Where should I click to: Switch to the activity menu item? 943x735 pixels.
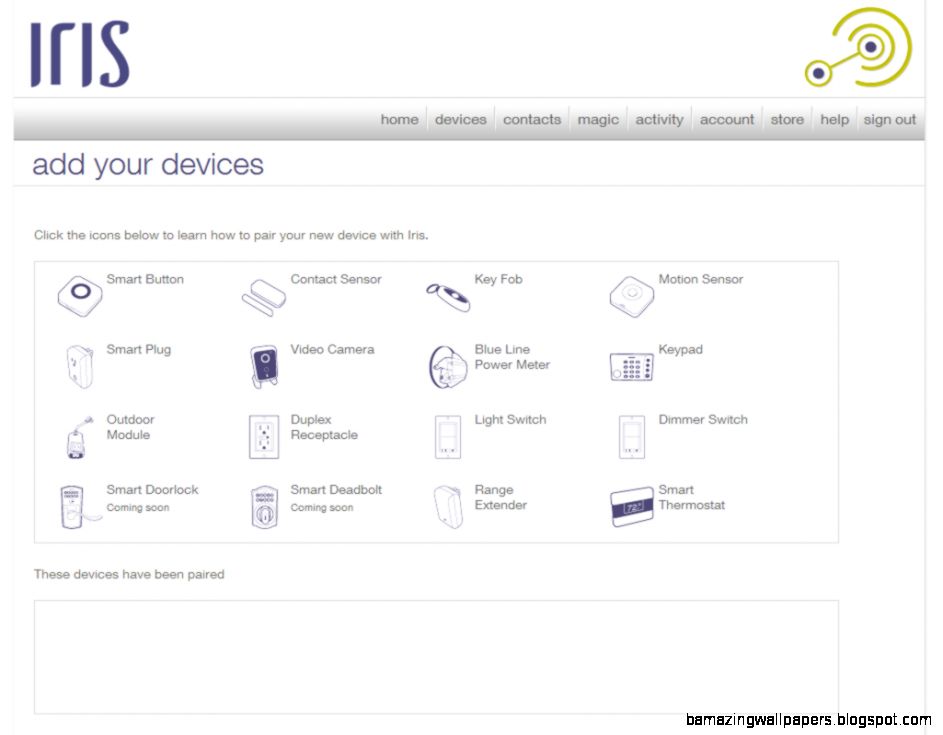tap(659, 120)
